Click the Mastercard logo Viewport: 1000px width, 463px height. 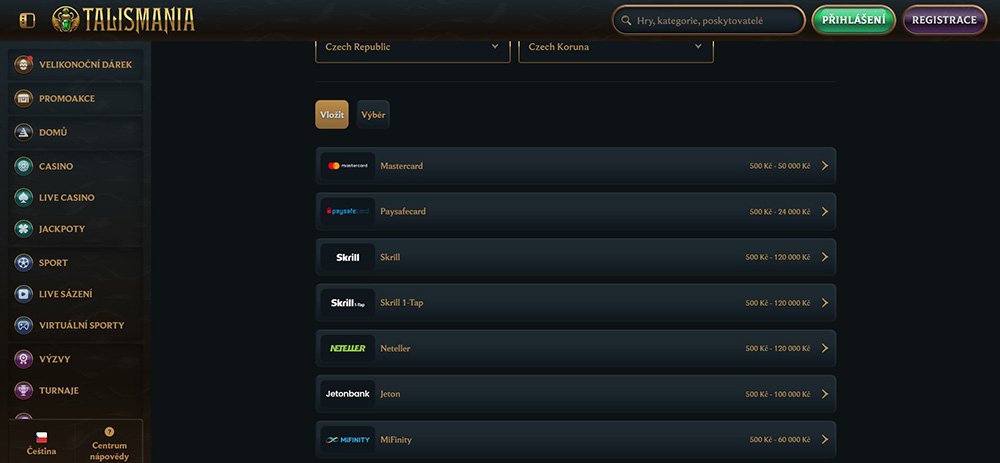[x=348, y=166]
